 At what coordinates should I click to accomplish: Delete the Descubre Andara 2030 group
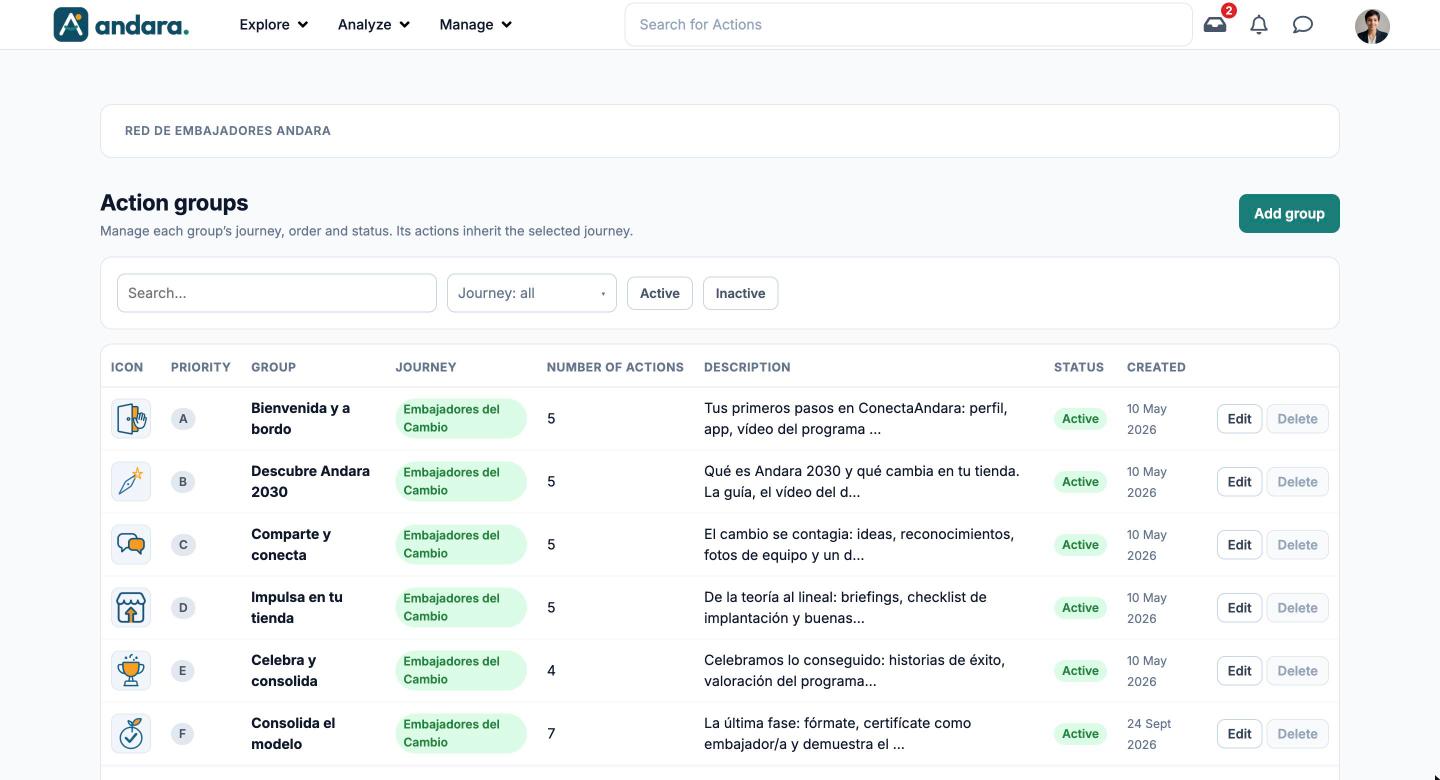point(1298,482)
